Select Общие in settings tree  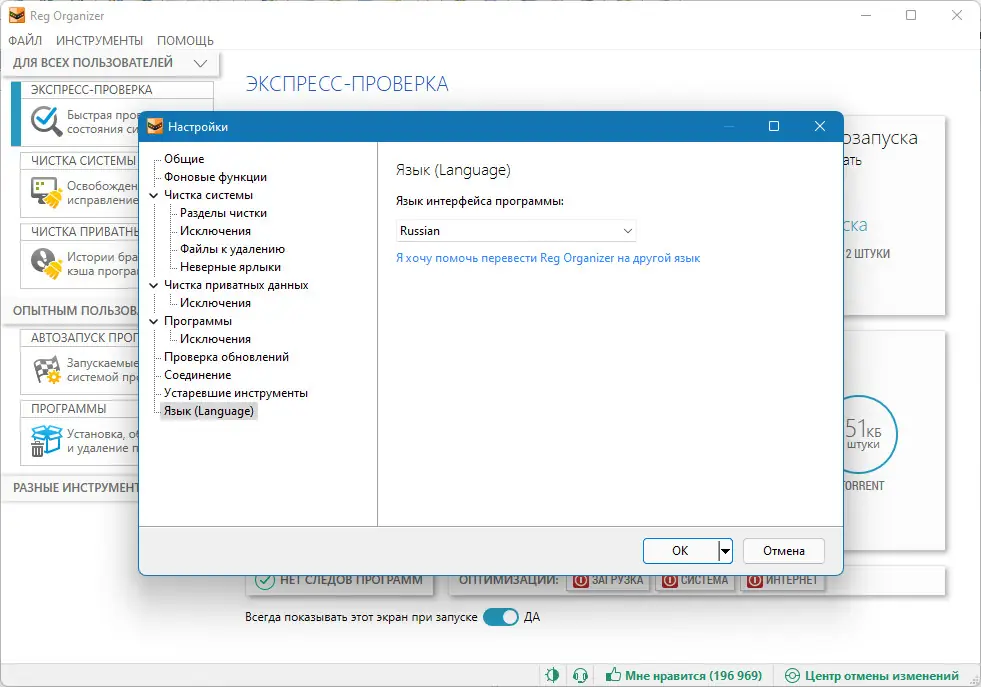click(184, 159)
